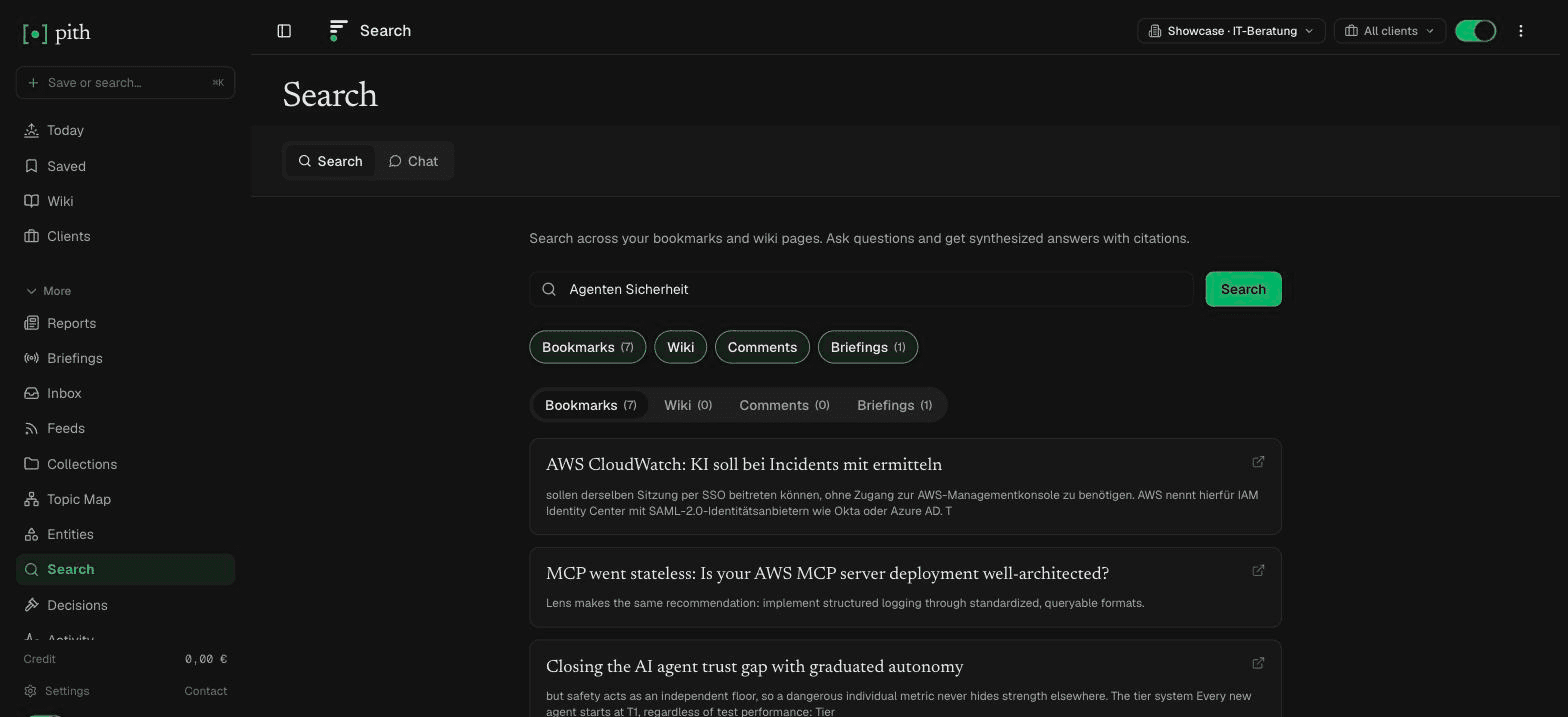Viewport: 1568px width, 717px height.
Task: Open external link for AWS CloudWatch result
Action: [1258, 462]
